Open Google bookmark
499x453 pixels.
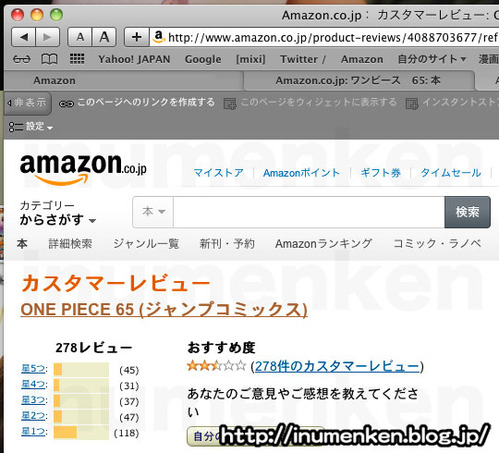pyautogui.click(x=203, y=59)
